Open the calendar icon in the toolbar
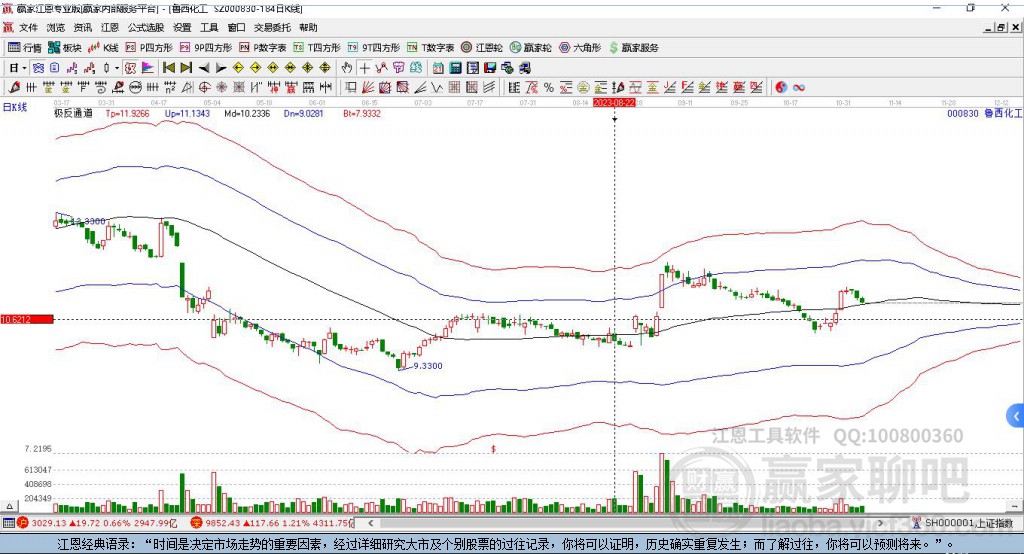Screen dimensions: 1024x554 pos(438,68)
